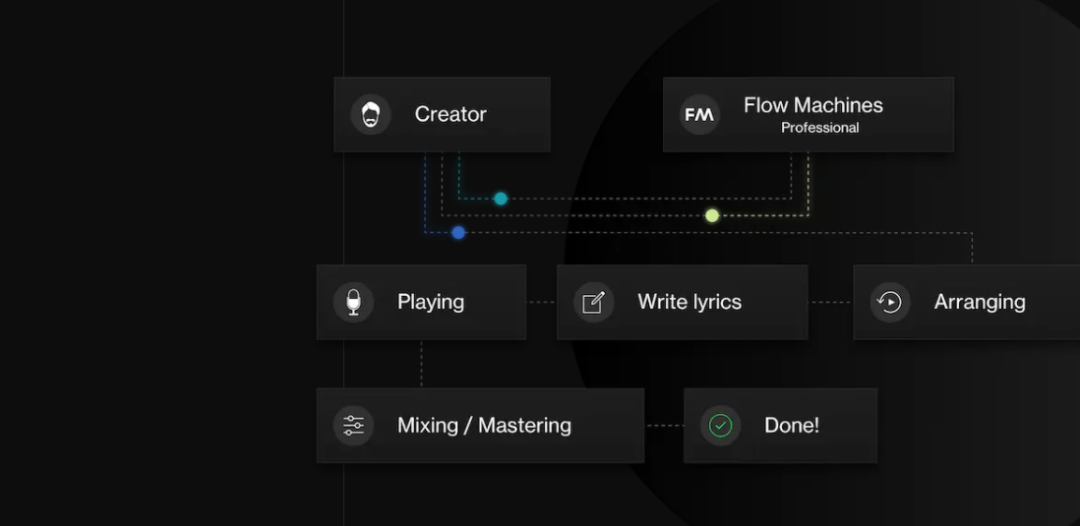Click the green checkmark icon on Done!
This screenshot has height=526, width=1080.
tap(720, 425)
